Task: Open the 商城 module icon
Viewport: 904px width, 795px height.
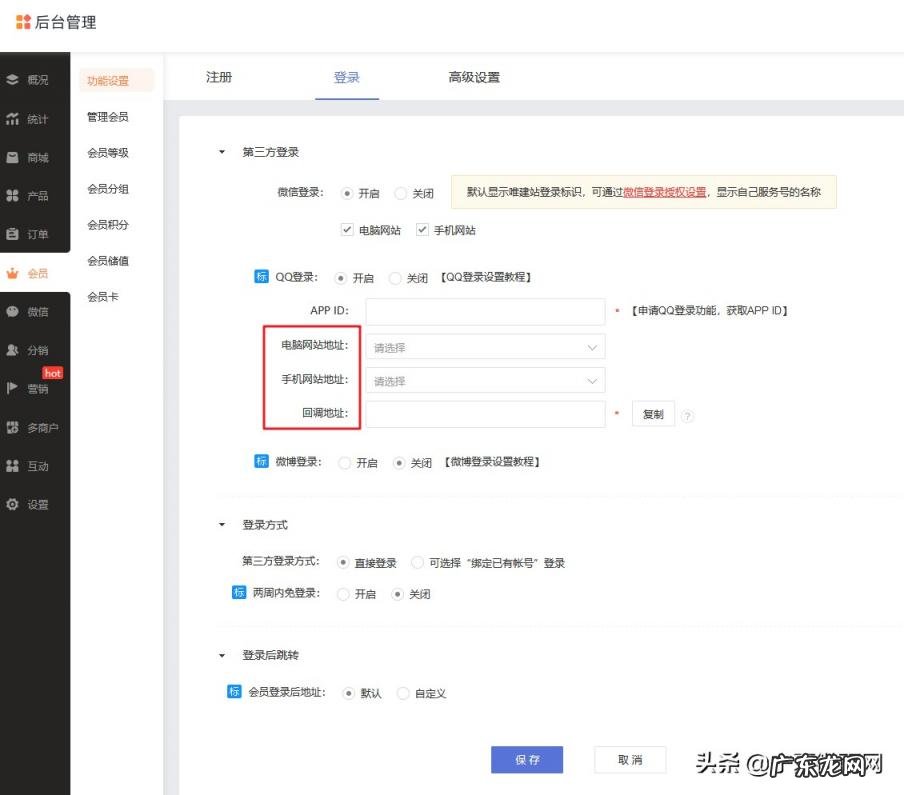Action: 30,157
